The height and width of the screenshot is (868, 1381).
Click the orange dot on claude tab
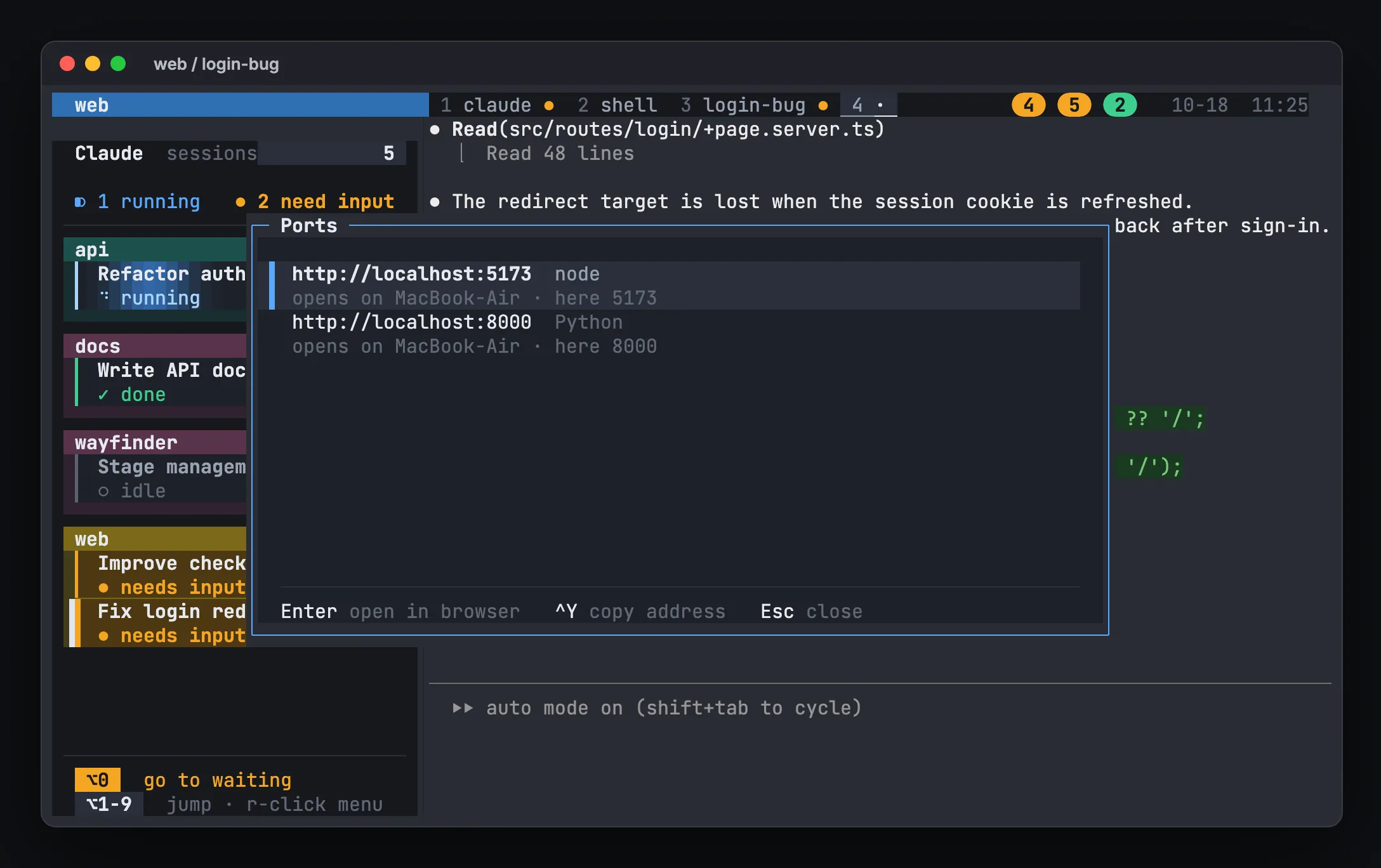[549, 105]
